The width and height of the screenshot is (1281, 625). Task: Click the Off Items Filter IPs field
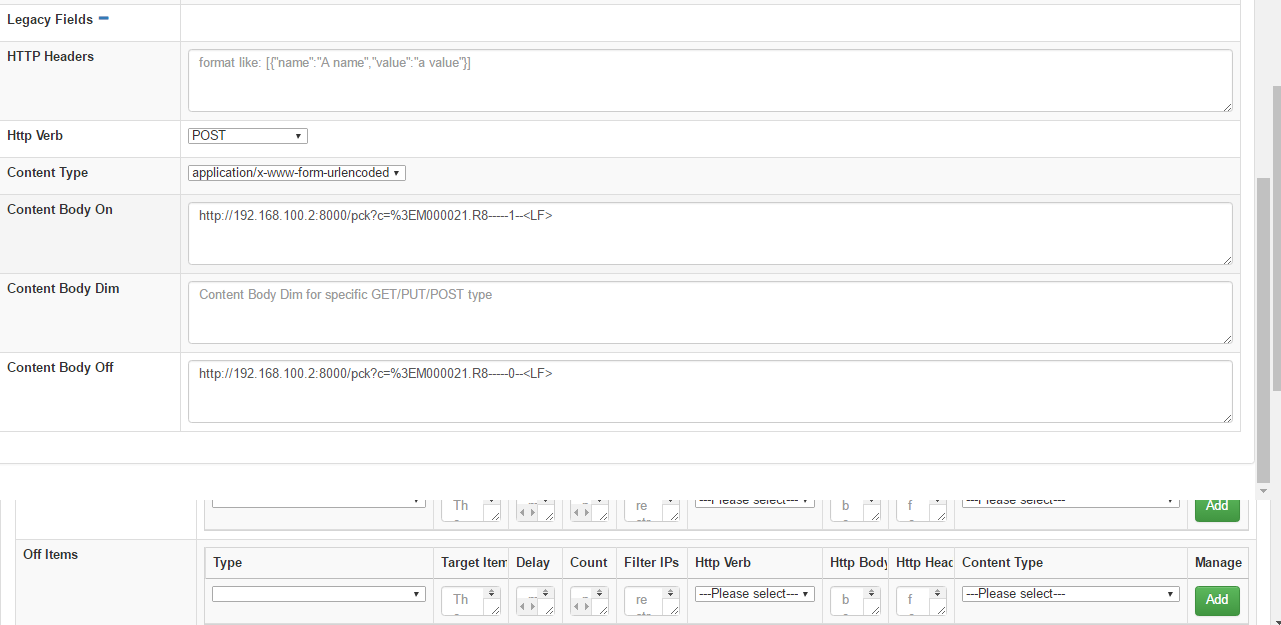(643, 600)
